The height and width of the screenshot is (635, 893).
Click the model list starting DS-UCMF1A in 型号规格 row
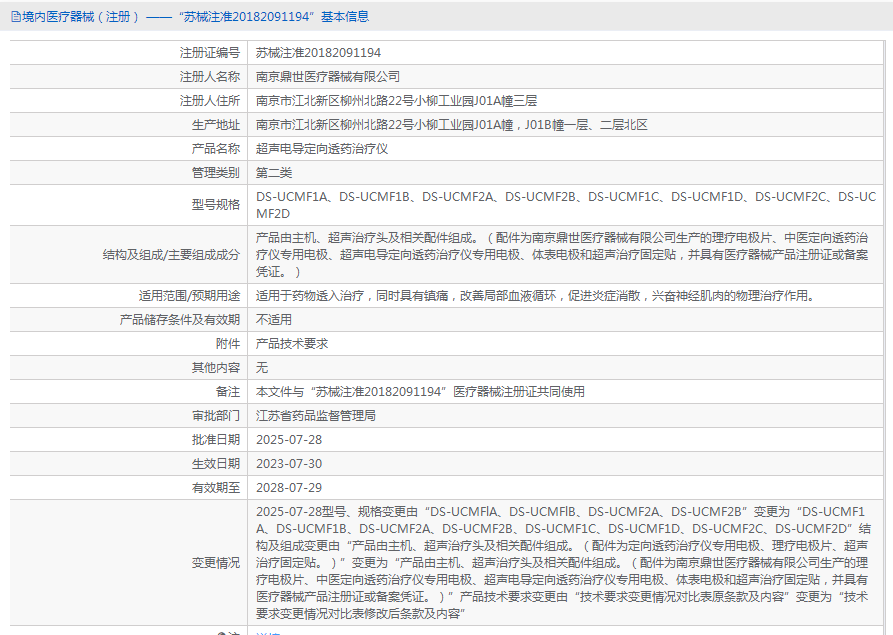point(566,205)
